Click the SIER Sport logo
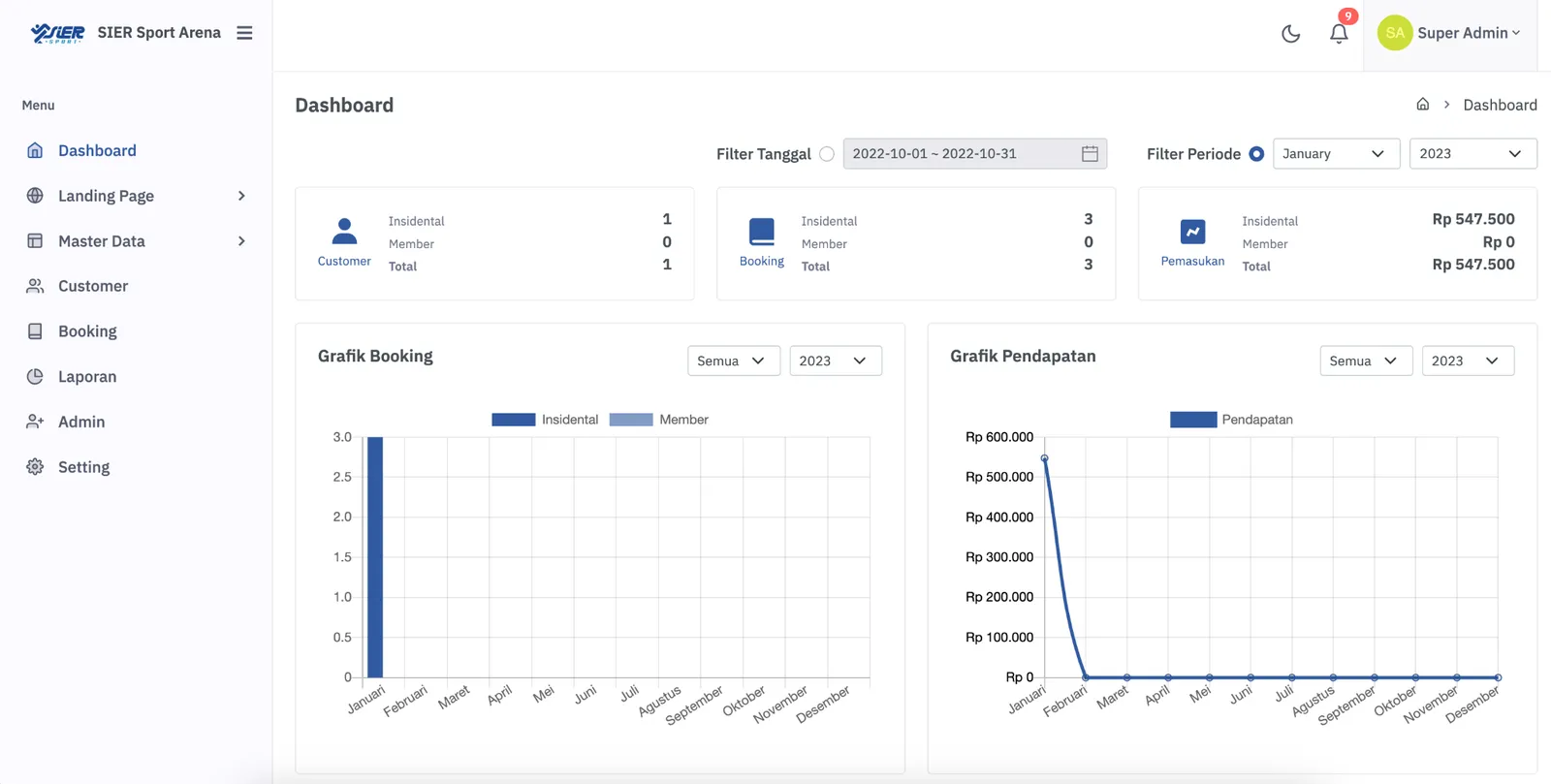Image resolution: width=1551 pixels, height=784 pixels. point(57,33)
